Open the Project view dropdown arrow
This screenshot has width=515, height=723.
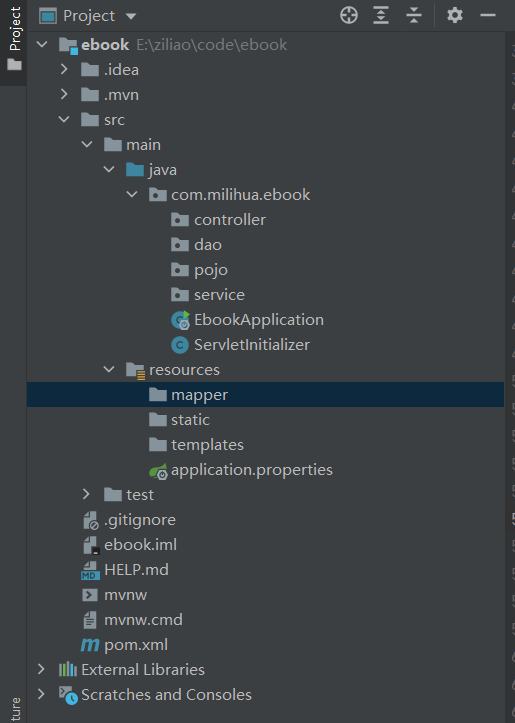tap(131, 16)
